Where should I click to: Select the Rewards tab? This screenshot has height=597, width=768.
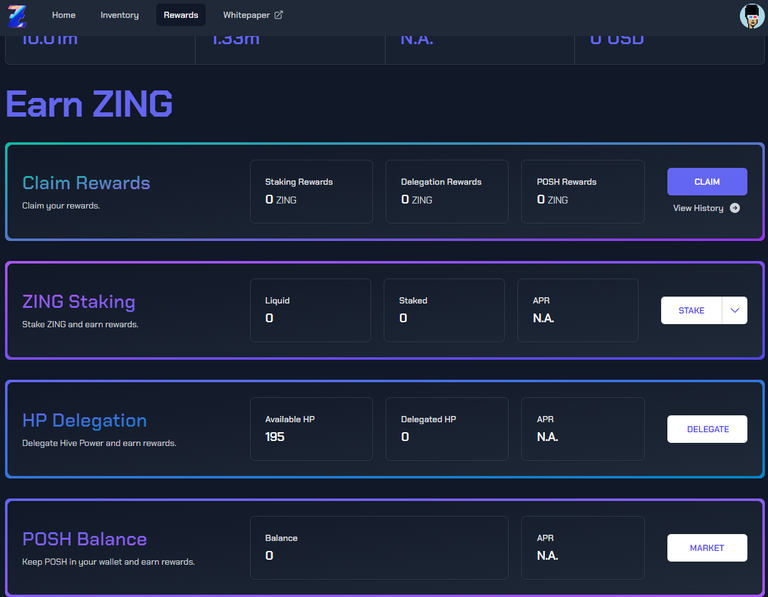tap(181, 15)
